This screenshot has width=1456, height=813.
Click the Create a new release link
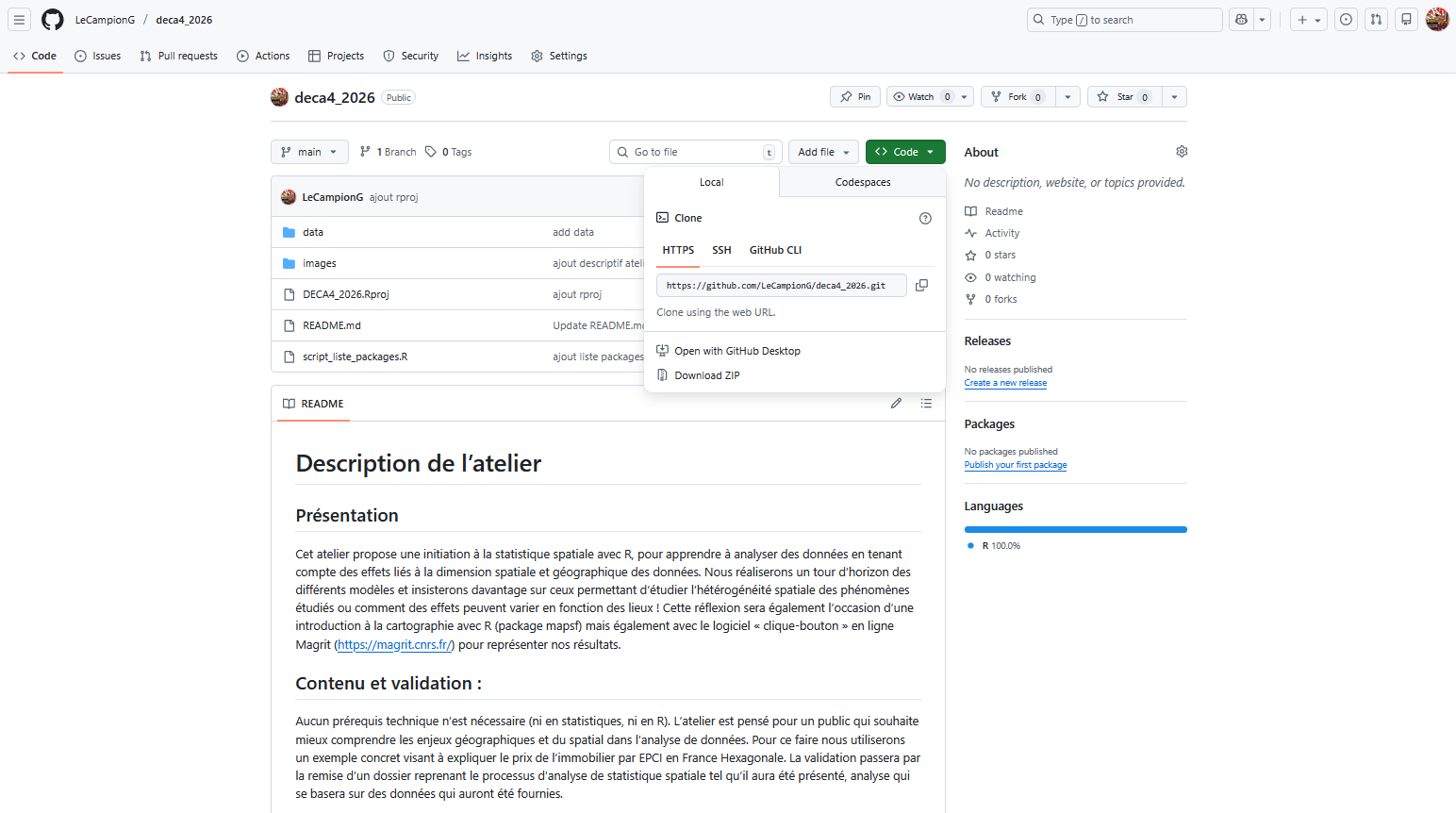(x=1005, y=383)
